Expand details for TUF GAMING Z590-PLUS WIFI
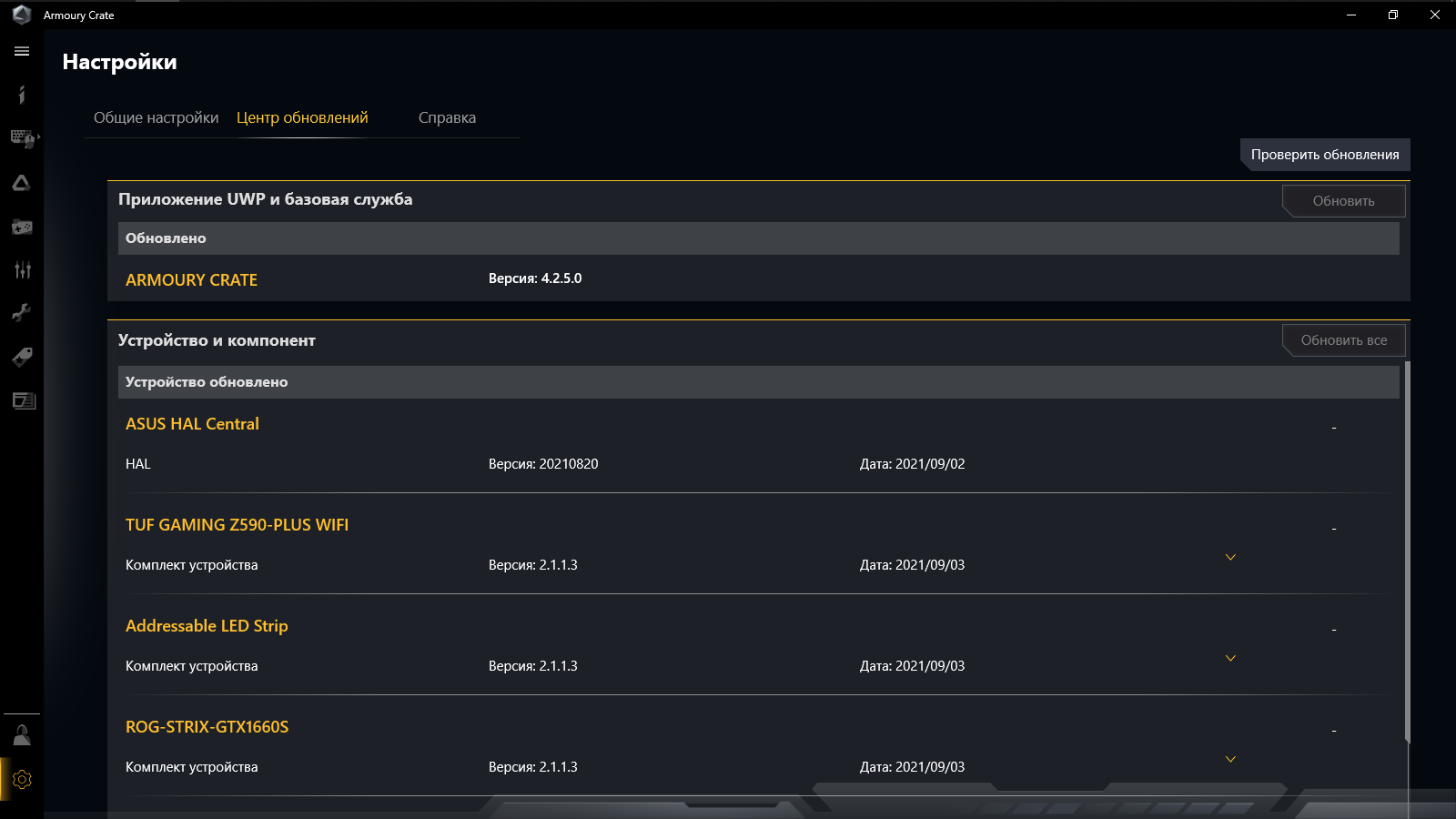The height and width of the screenshot is (819, 1456). click(x=1230, y=556)
